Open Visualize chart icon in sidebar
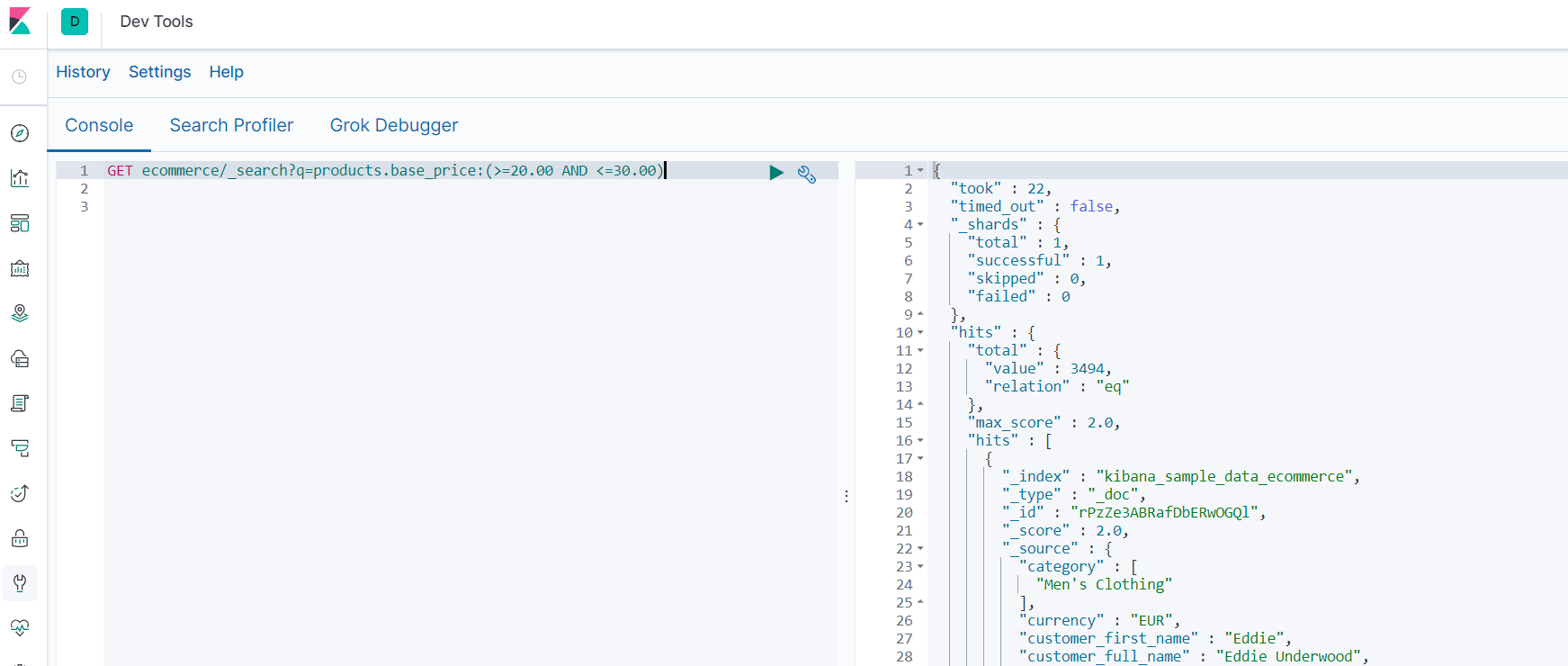 [x=20, y=178]
